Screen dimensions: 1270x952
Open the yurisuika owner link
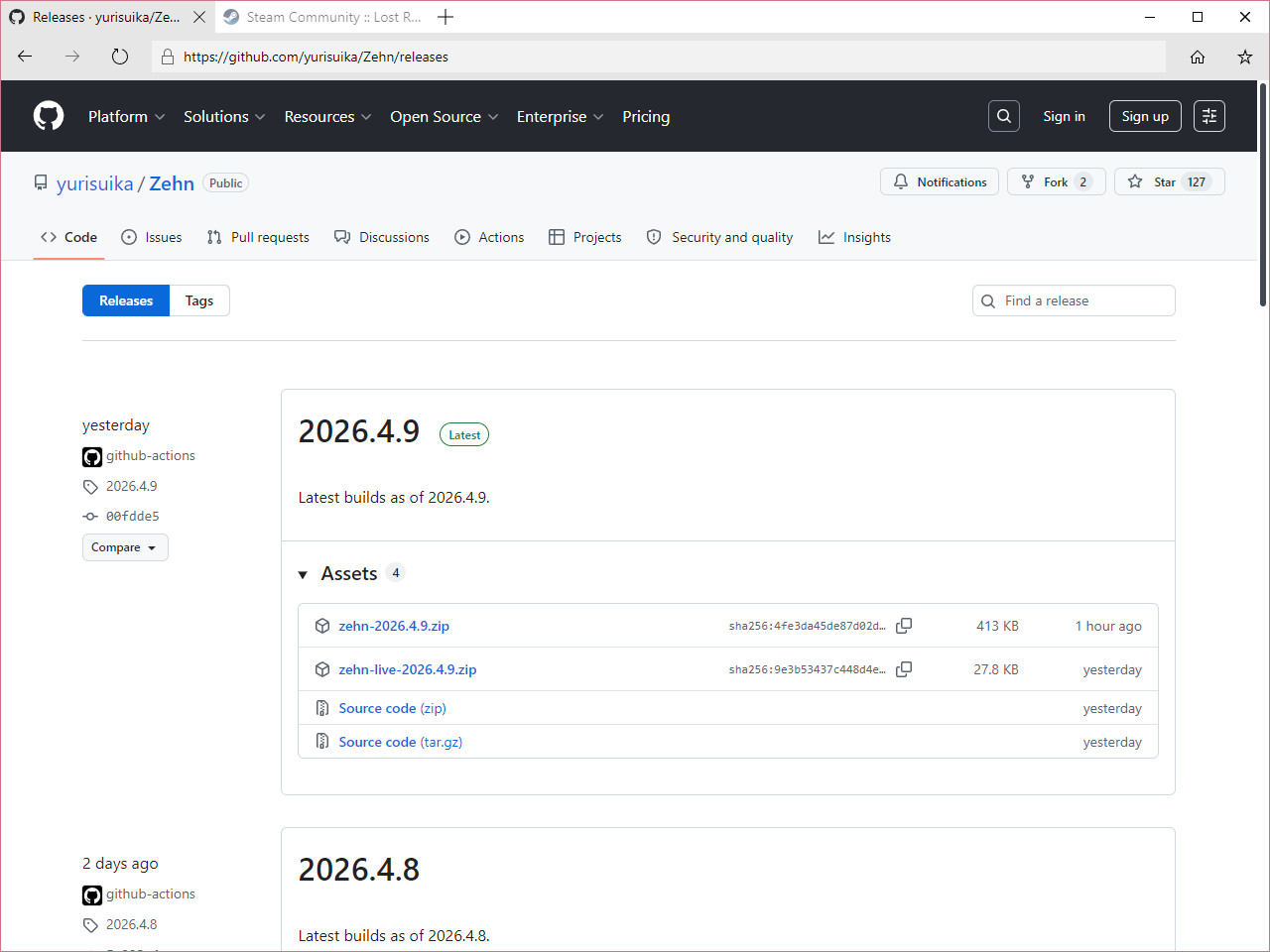pos(95,183)
